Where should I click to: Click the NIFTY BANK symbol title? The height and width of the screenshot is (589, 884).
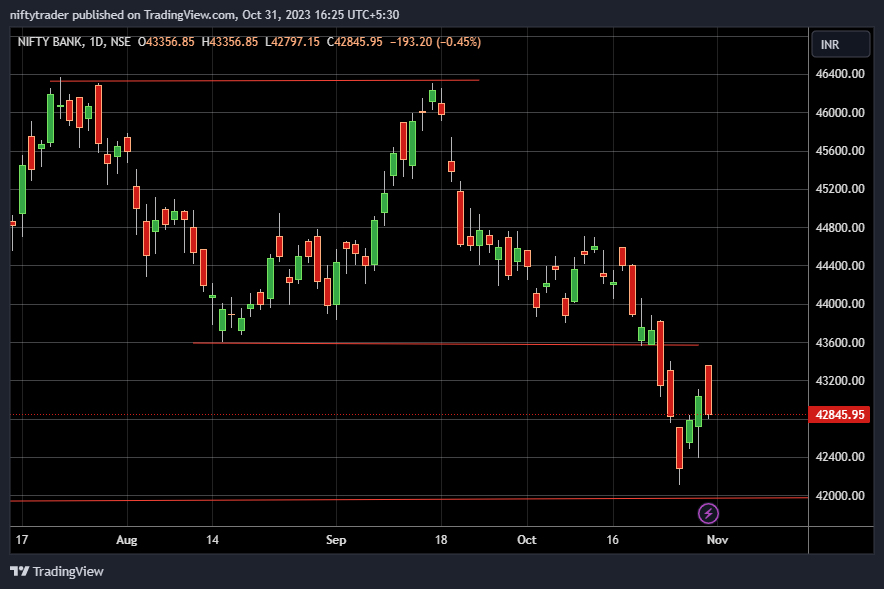[x=51, y=42]
